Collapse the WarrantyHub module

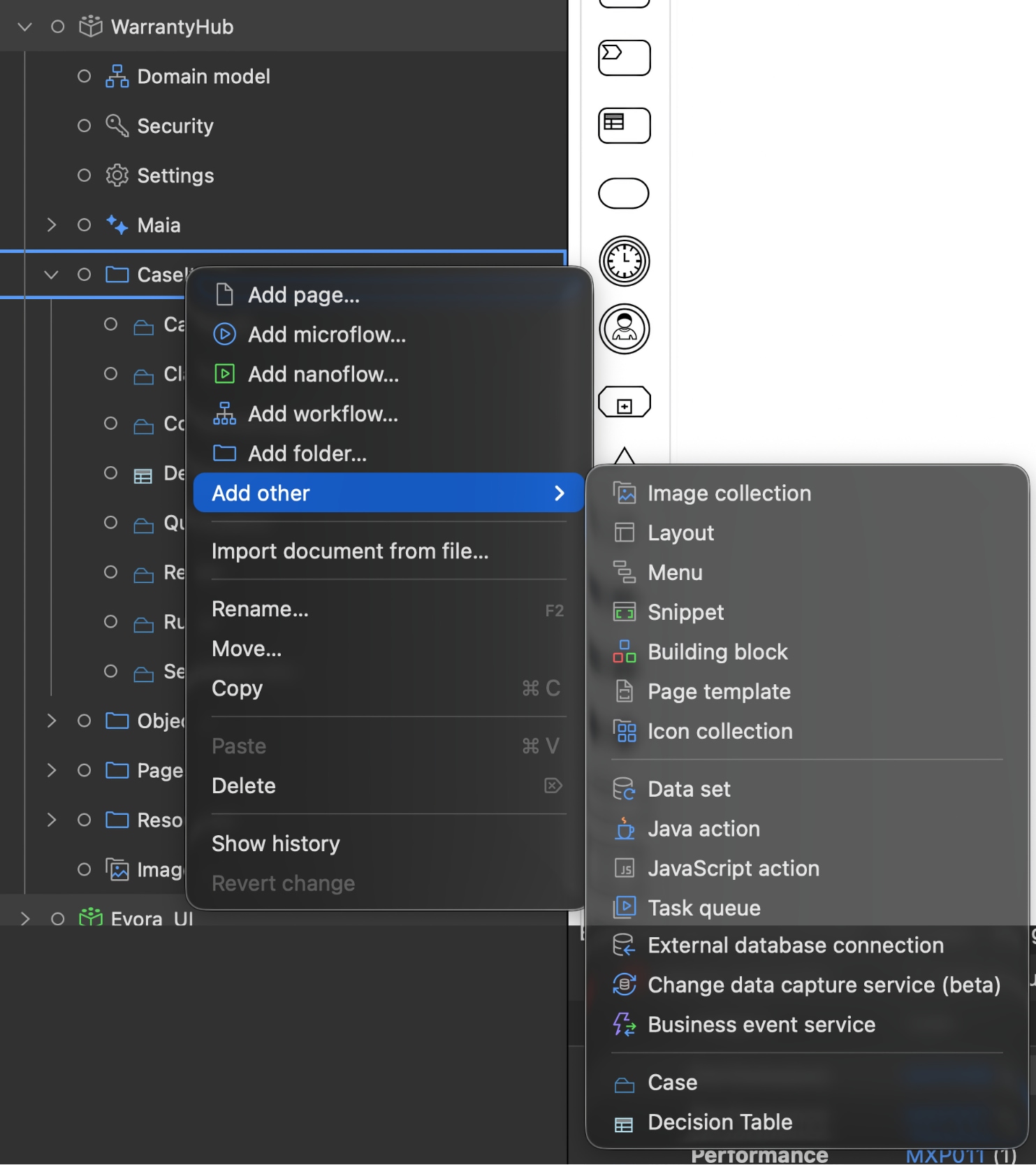click(x=25, y=27)
